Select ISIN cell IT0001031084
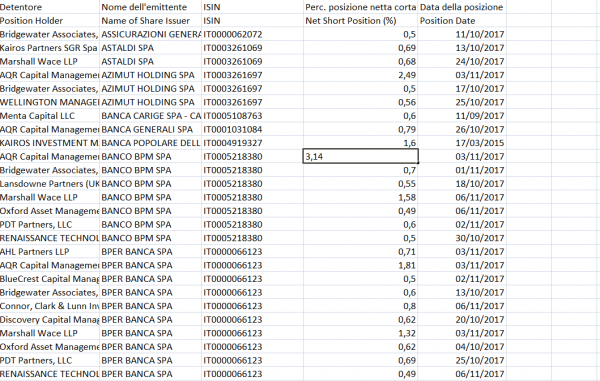 click(253, 129)
